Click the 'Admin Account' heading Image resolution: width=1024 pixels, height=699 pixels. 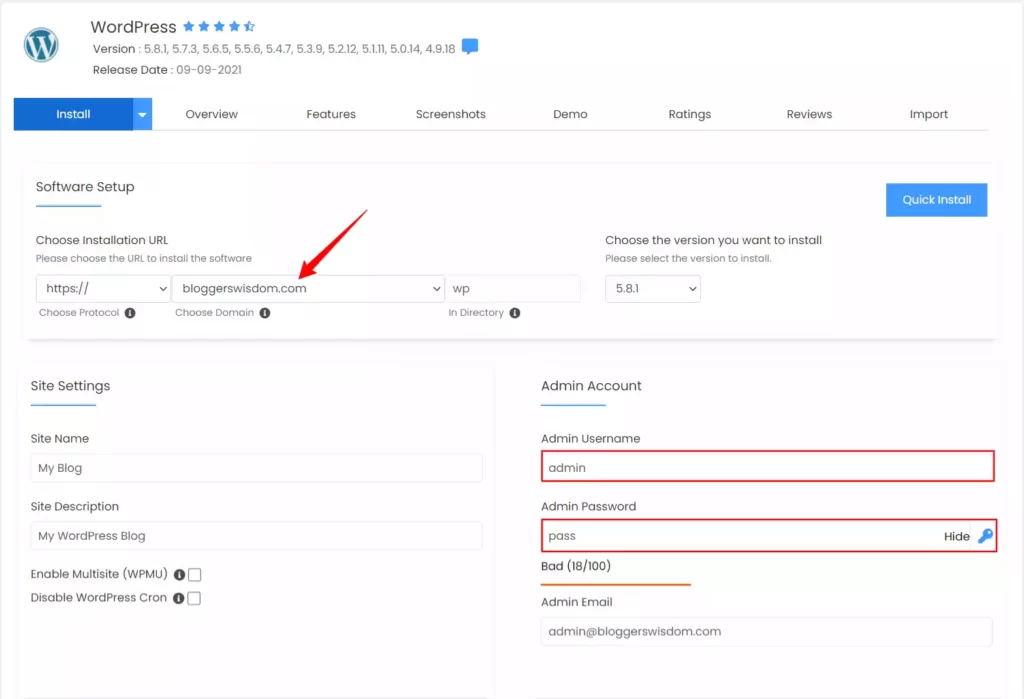click(x=591, y=386)
